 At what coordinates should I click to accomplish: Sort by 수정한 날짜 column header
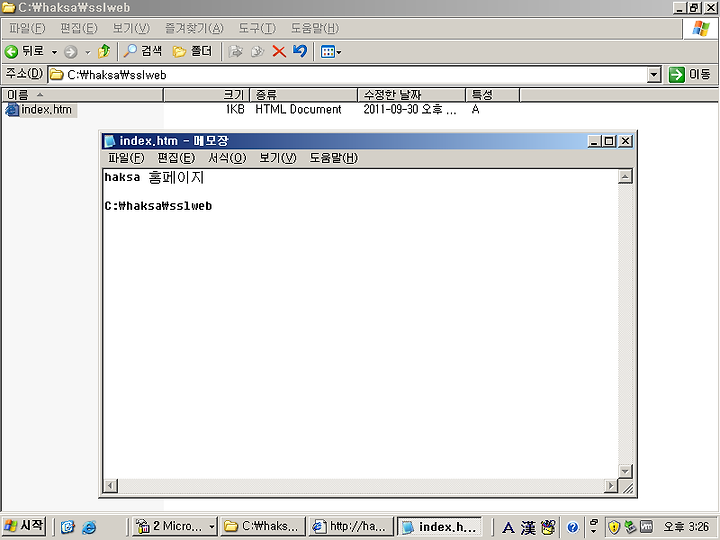pos(411,95)
